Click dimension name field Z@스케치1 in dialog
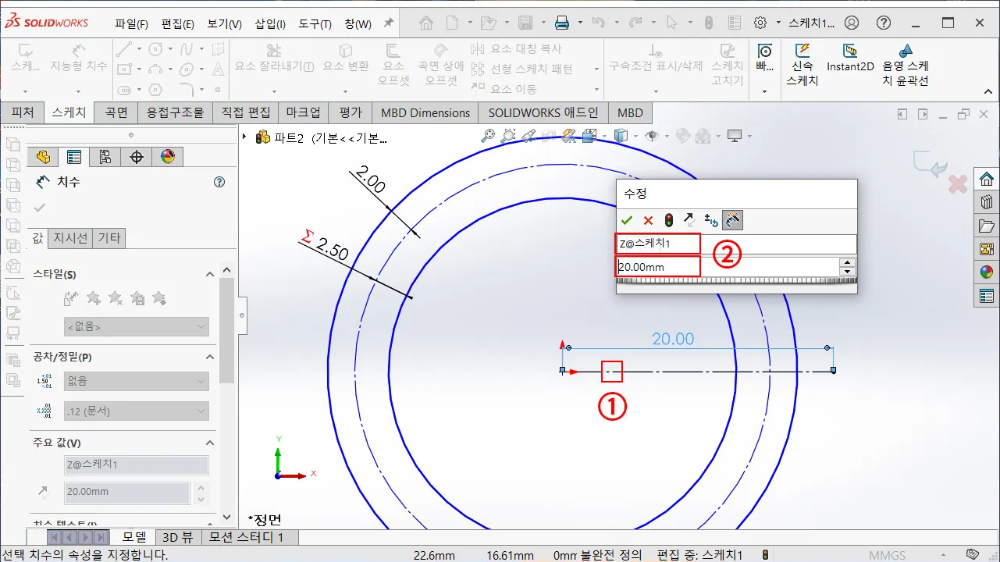 736,244
